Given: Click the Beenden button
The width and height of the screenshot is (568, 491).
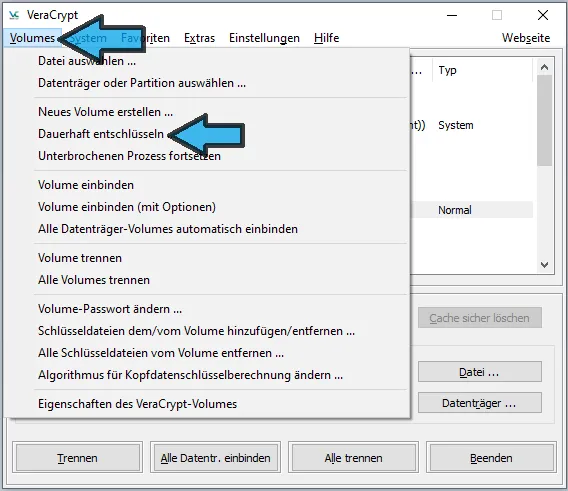Looking at the screenshot, I should click(x=491, y=458).
